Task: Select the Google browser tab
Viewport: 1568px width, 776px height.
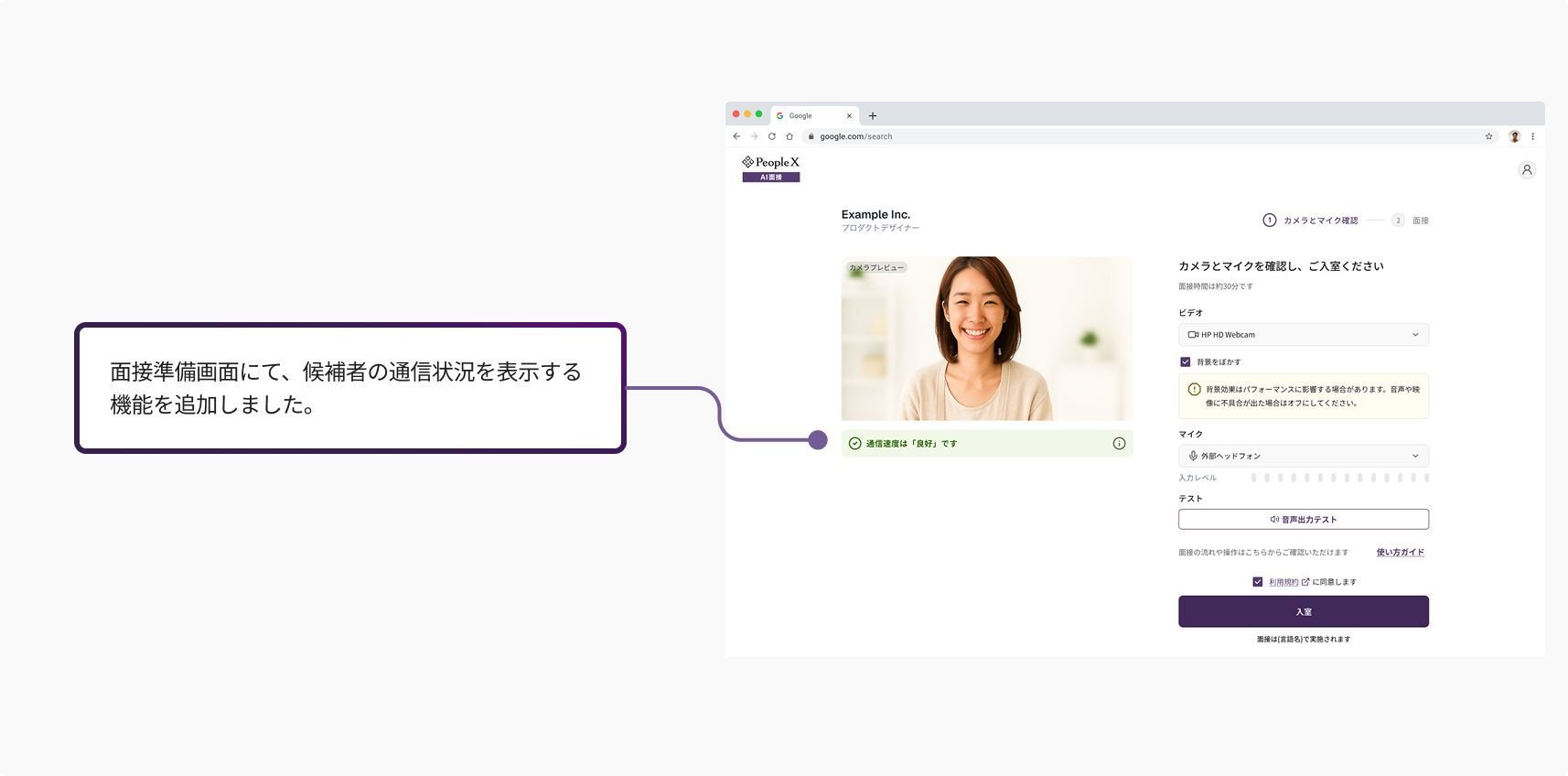Action: pos(813,116)
